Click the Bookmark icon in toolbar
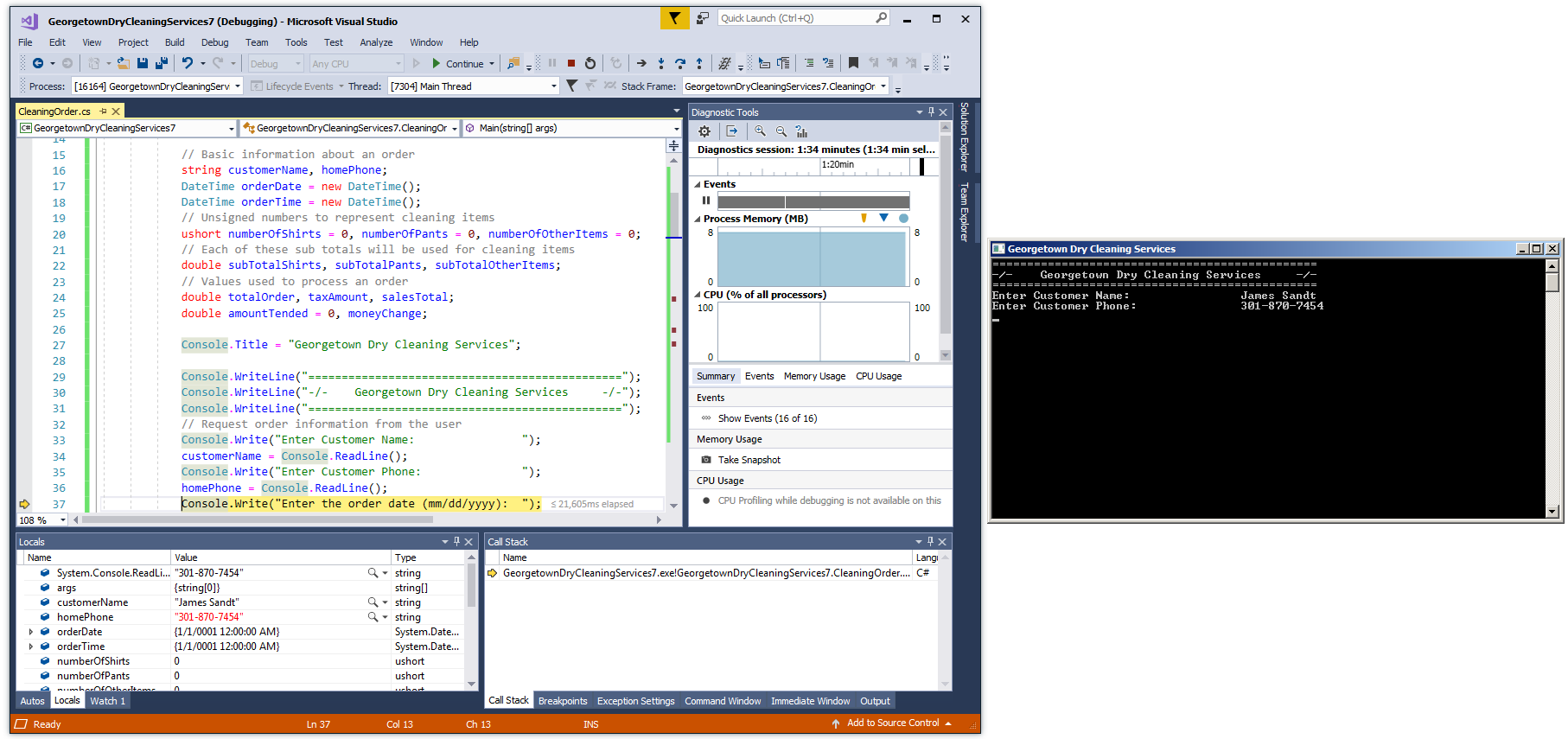The image size is (1568, 739). (853, 63)
